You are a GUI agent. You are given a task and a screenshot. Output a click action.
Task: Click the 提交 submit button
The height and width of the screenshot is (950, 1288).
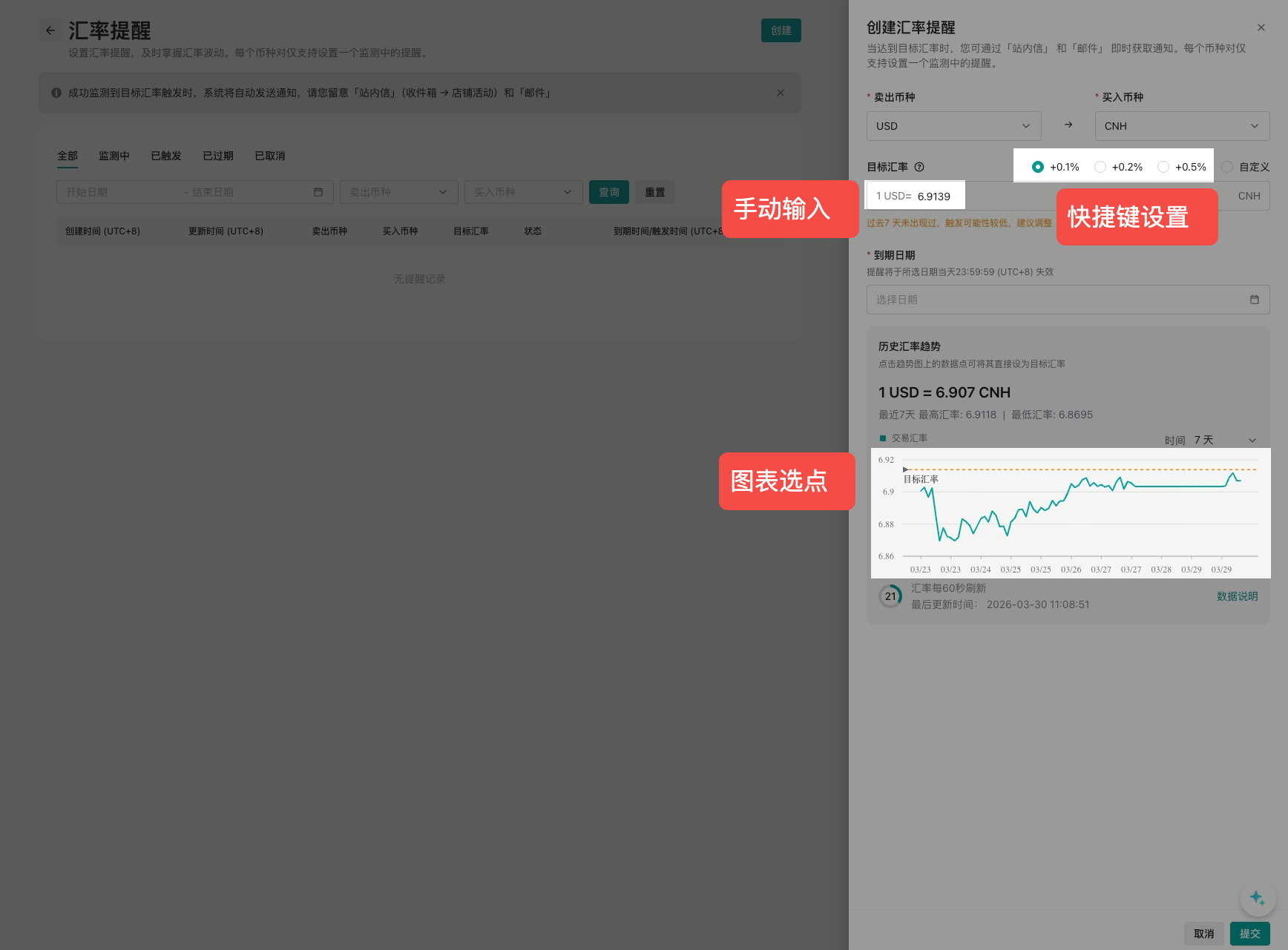1249,934
